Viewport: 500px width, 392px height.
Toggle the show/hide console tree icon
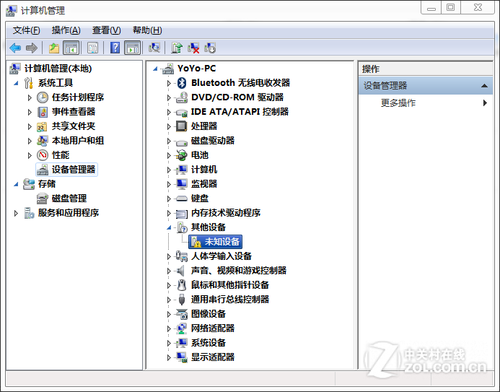pos(71,48)
